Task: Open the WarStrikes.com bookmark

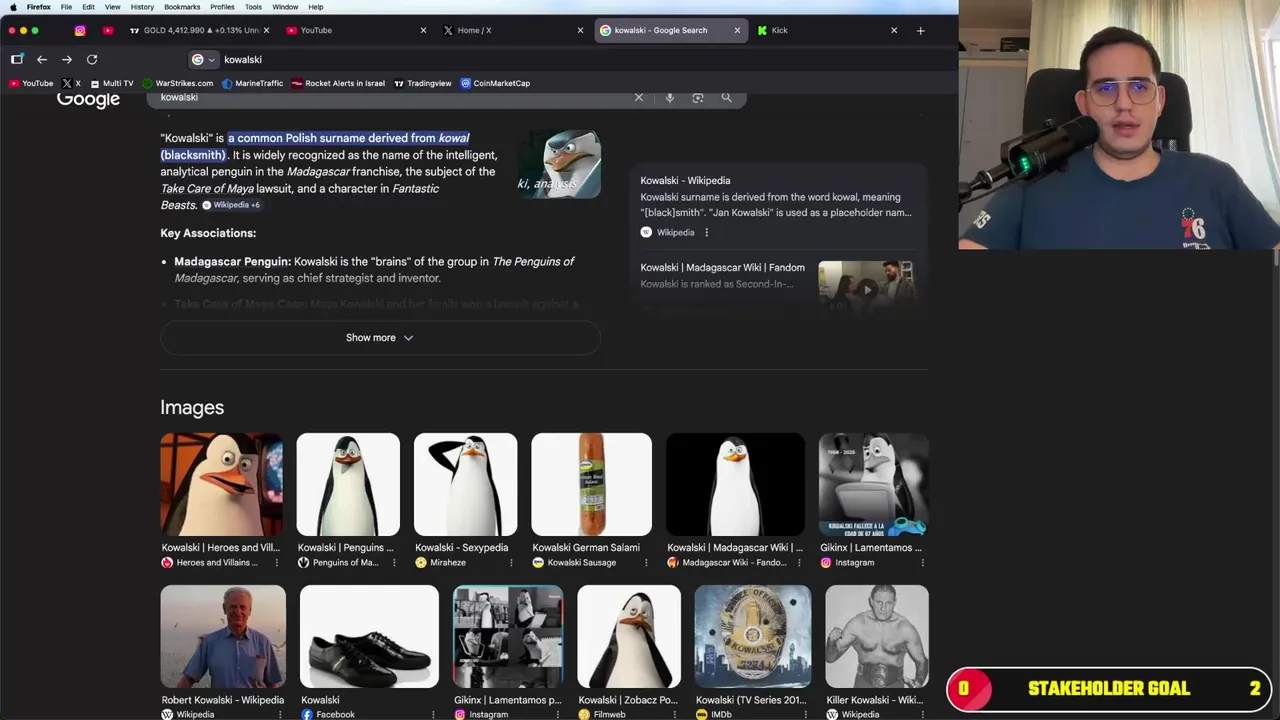Action: [177, 83]
